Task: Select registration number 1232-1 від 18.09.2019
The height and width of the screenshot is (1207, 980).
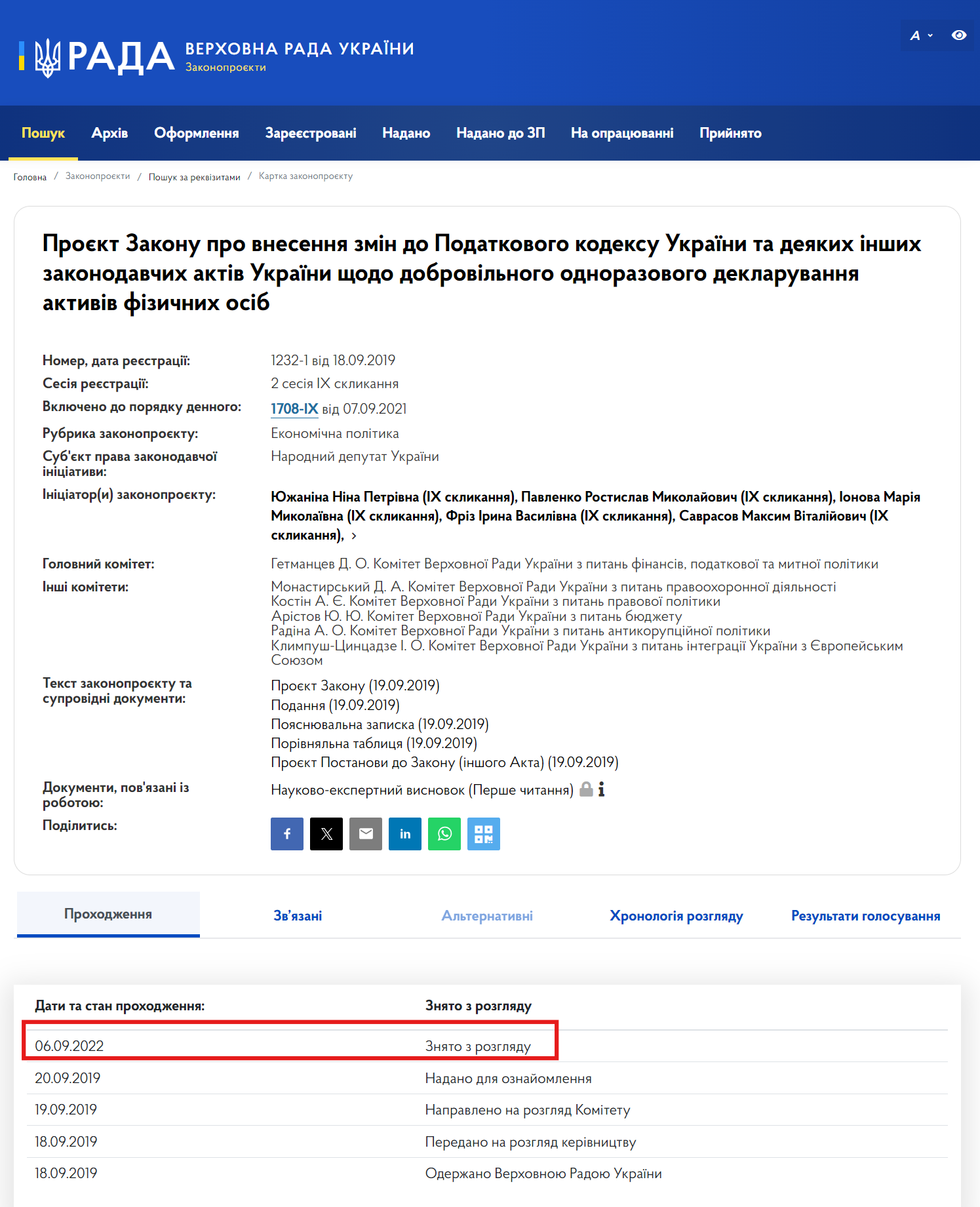Action: pos(333,361)
